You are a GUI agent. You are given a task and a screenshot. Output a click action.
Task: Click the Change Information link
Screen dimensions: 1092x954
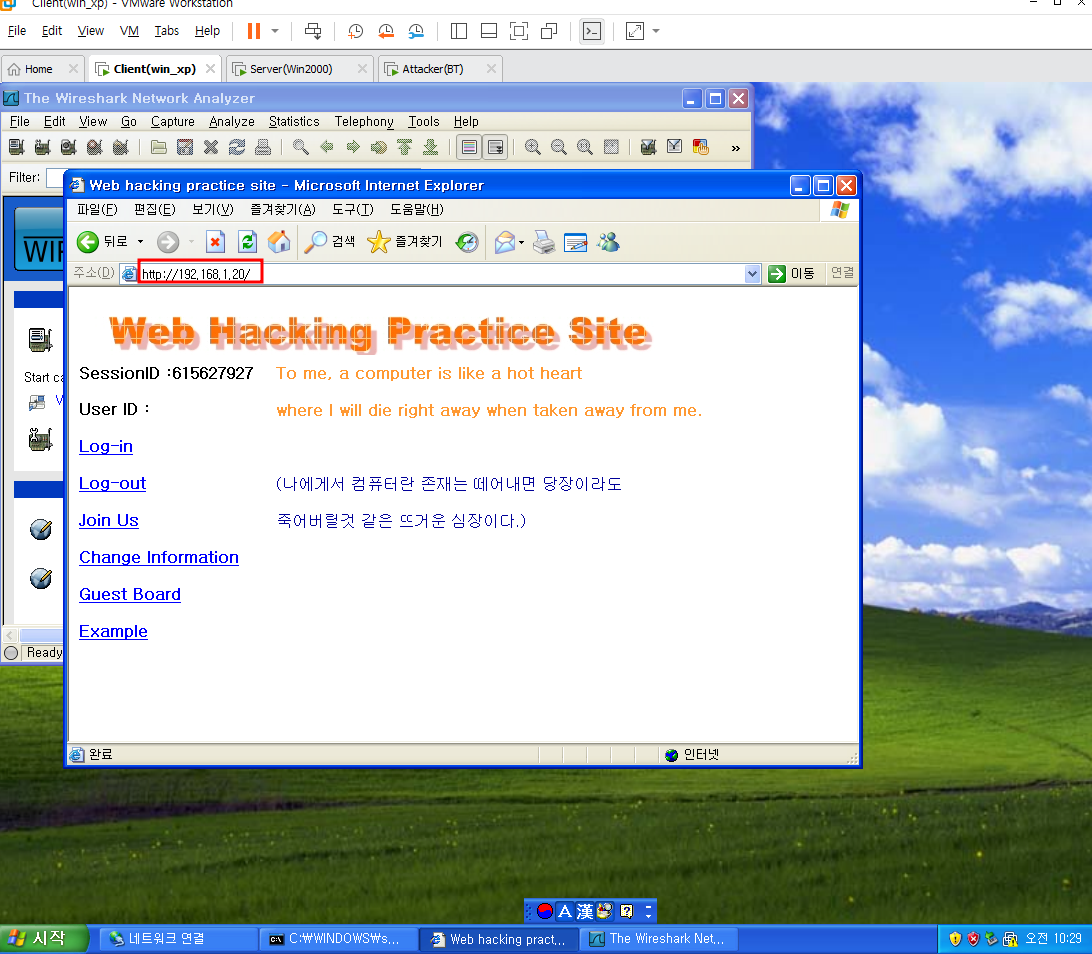pos(159,557)
